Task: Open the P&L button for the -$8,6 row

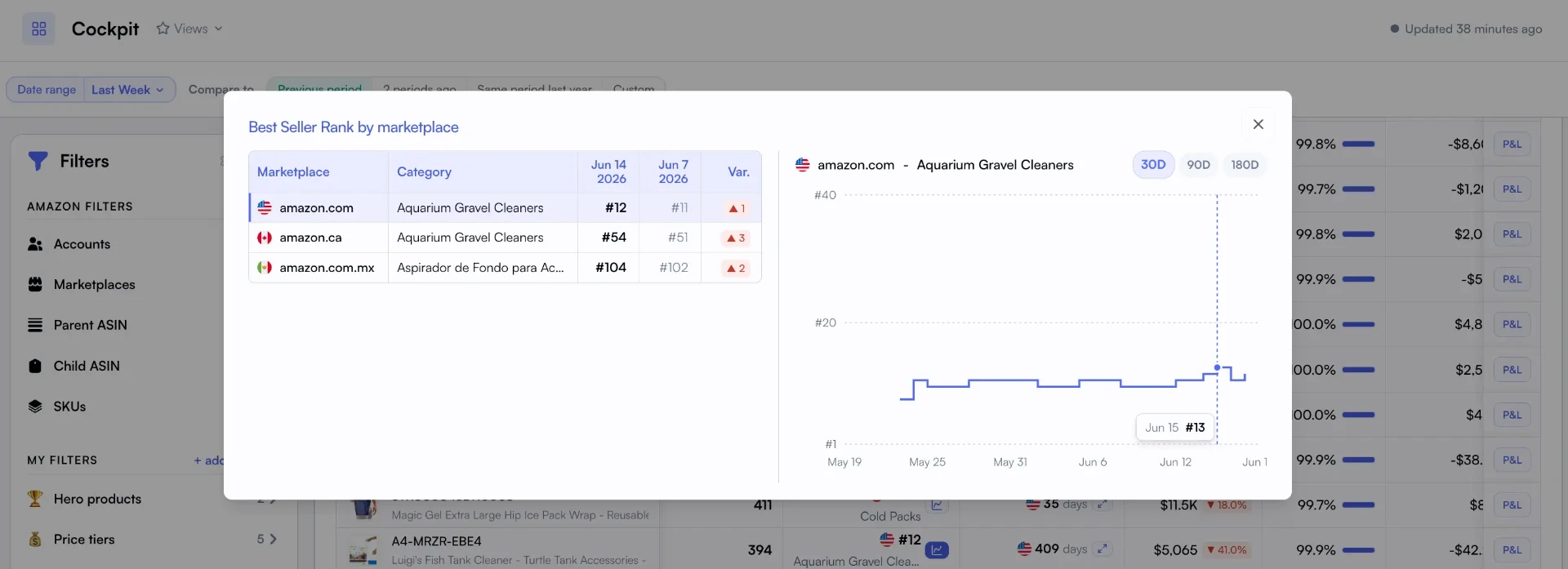Action: (x=1512, y=144)
